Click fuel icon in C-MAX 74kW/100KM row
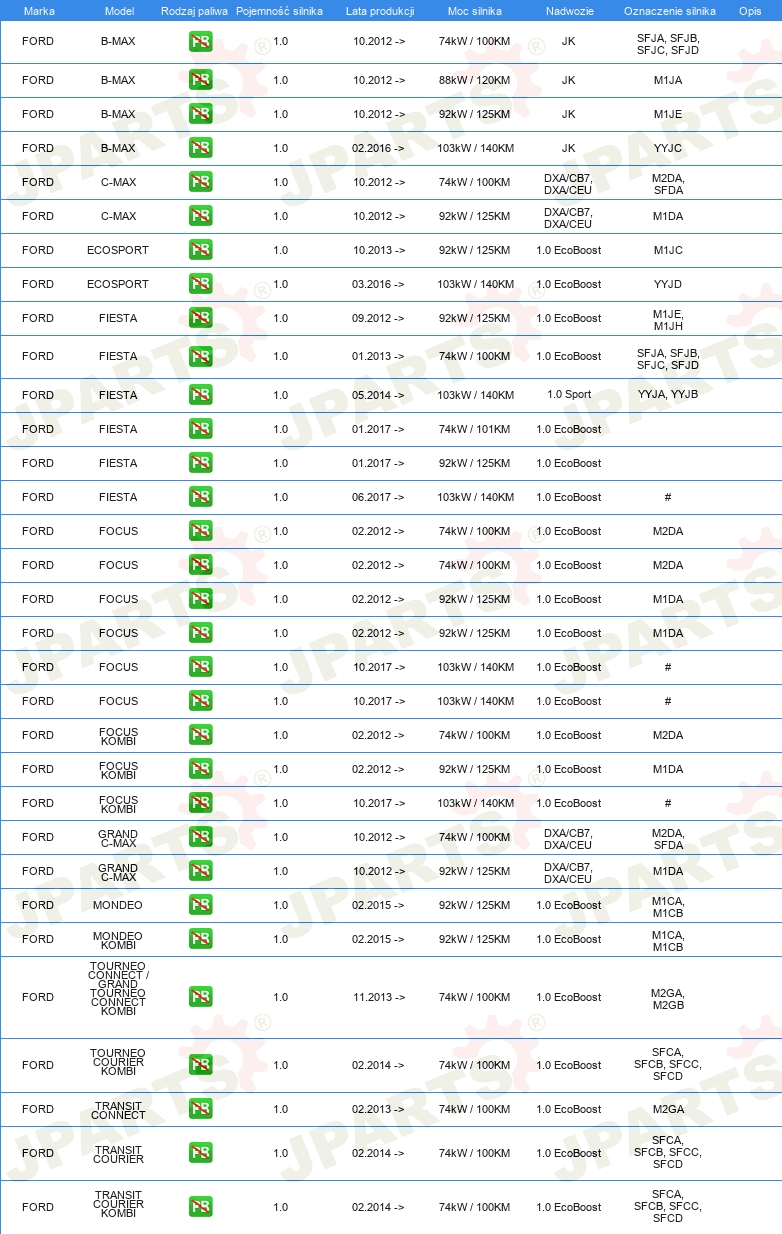This screenshot has width=782, height=1234. tap(200, 182)
